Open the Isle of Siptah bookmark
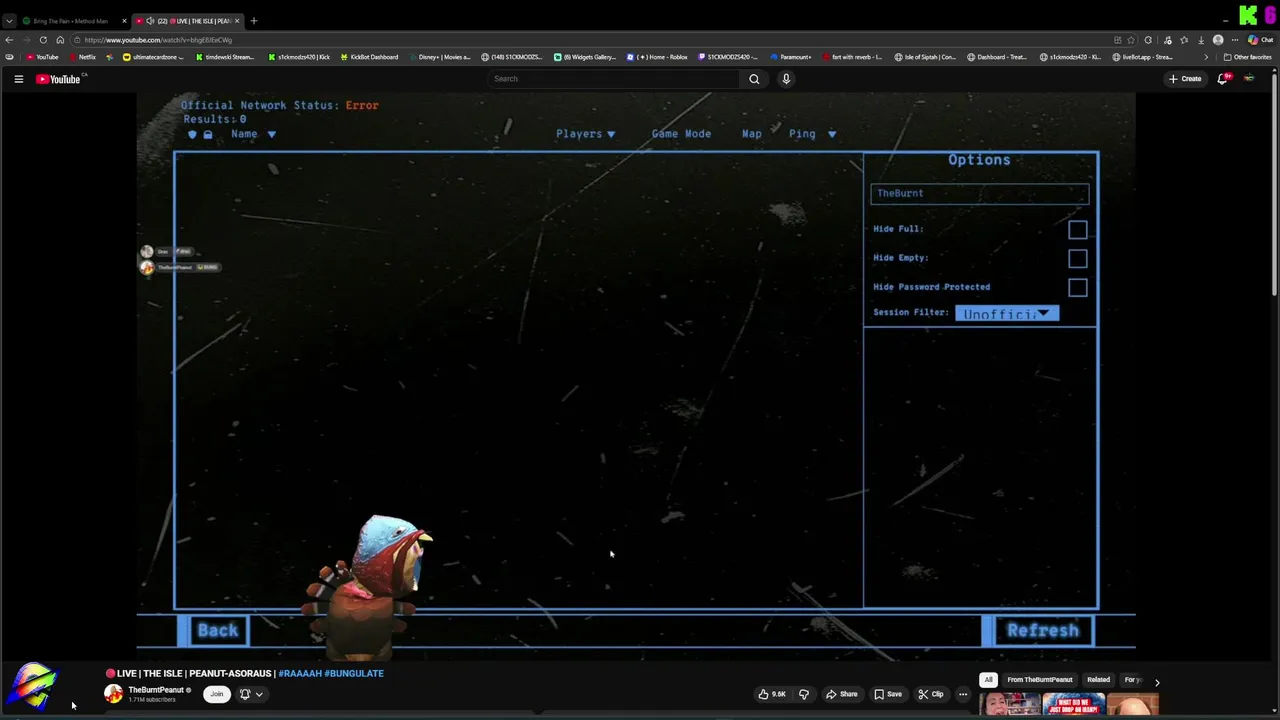 click(926, 57)
